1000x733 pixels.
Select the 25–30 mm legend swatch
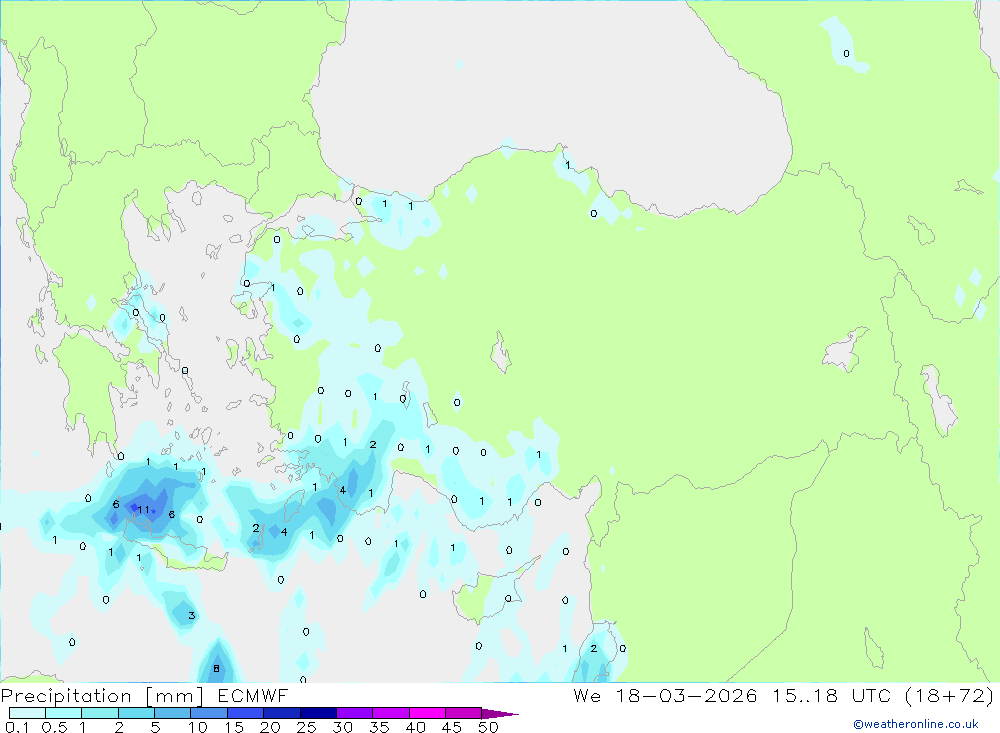pos(318,713)
